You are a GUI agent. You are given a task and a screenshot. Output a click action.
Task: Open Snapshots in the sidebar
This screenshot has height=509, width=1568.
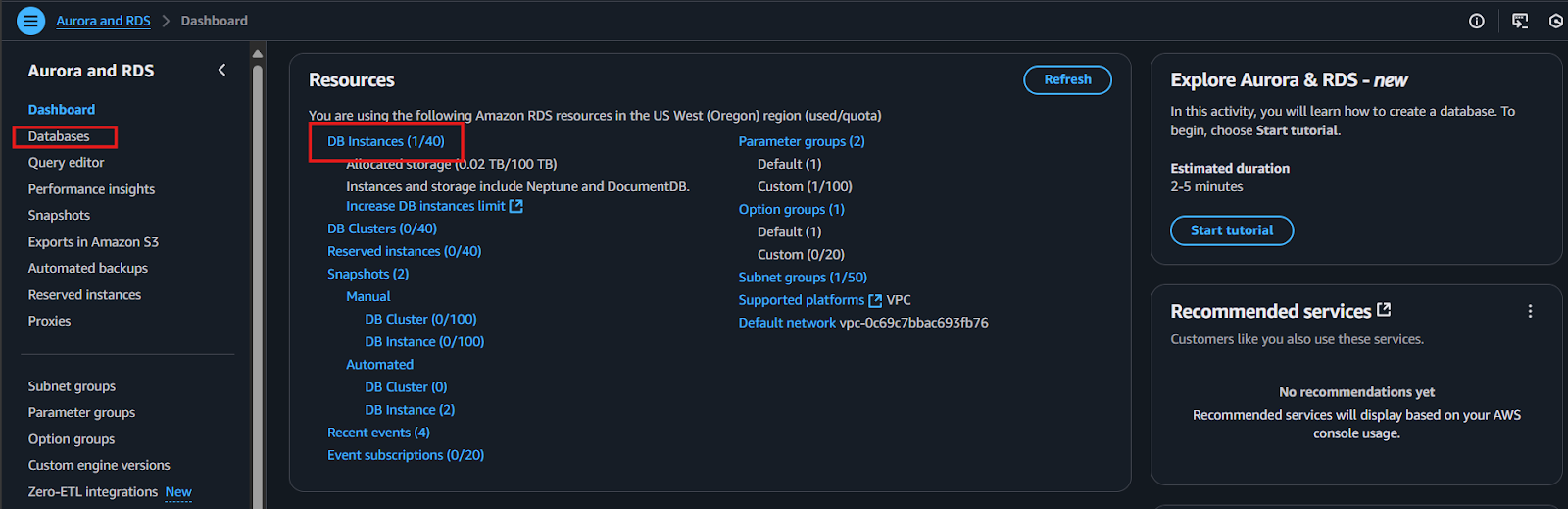59,215
